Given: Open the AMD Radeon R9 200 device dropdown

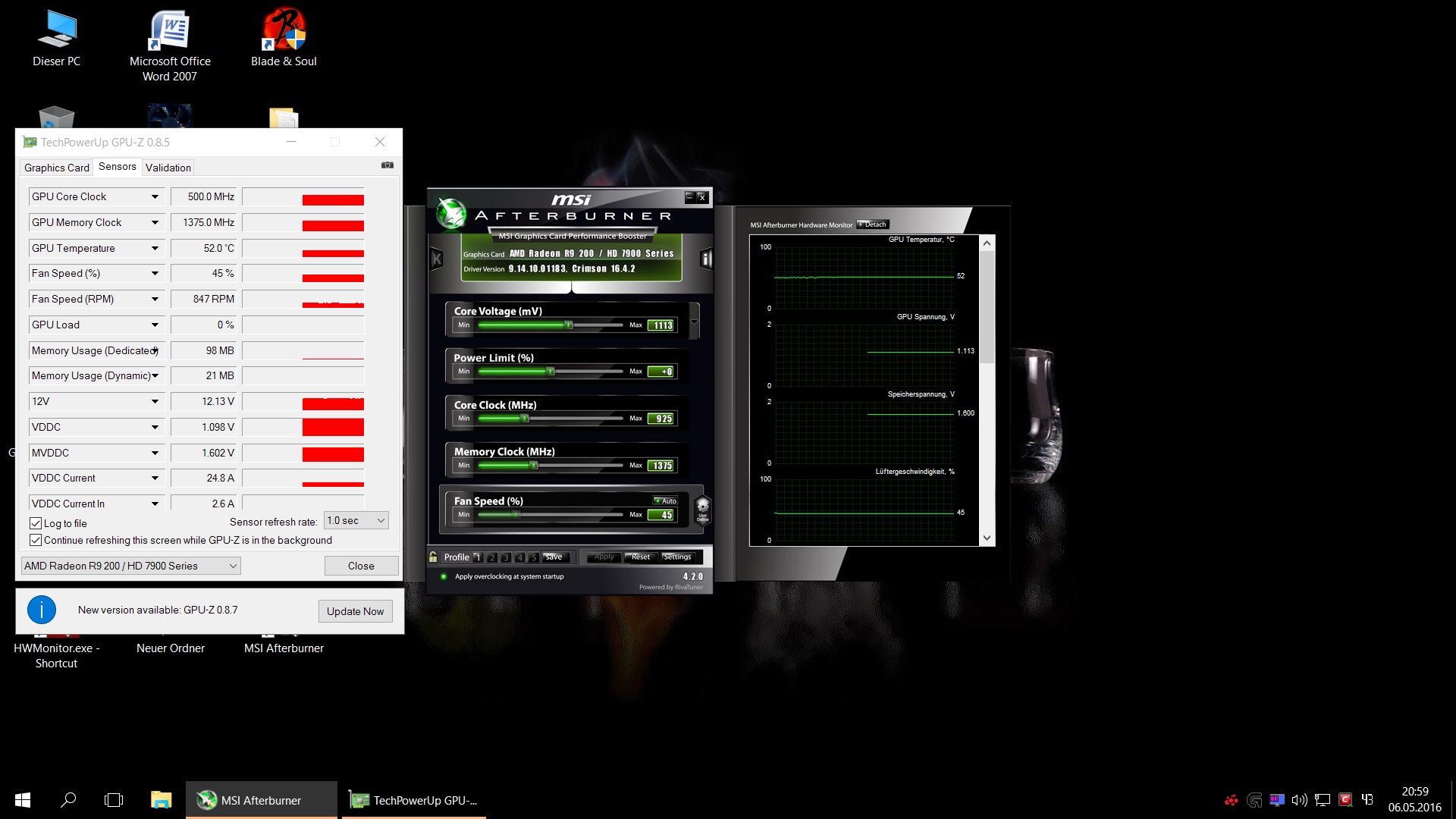Looking at the screenshot, I should coord(130,566).
